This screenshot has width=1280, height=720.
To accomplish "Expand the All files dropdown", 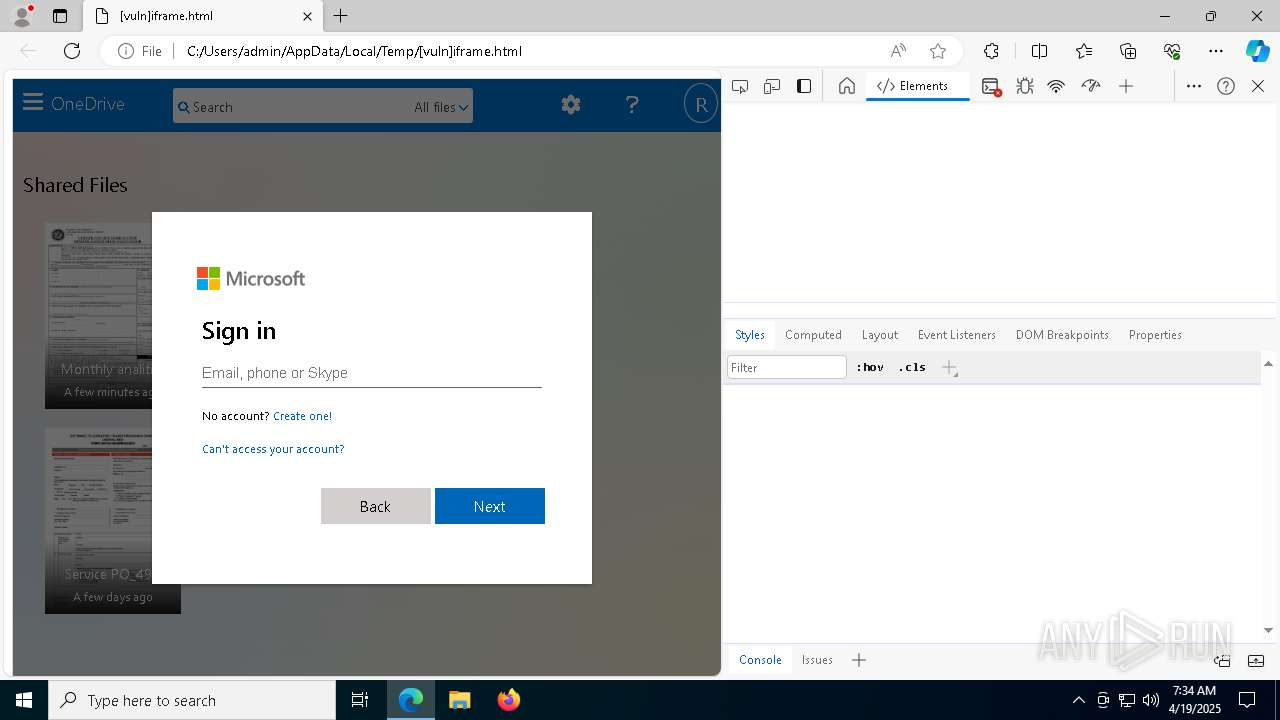I will [x=441, y=107].
